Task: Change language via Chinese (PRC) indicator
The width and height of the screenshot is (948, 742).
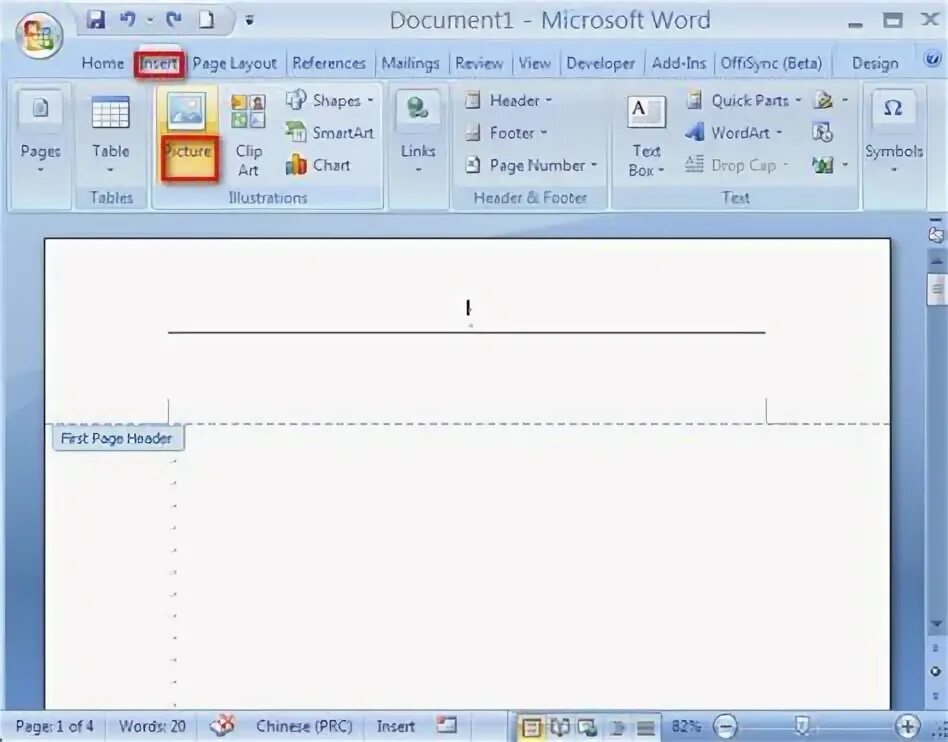Action: [x=304, y=726]
